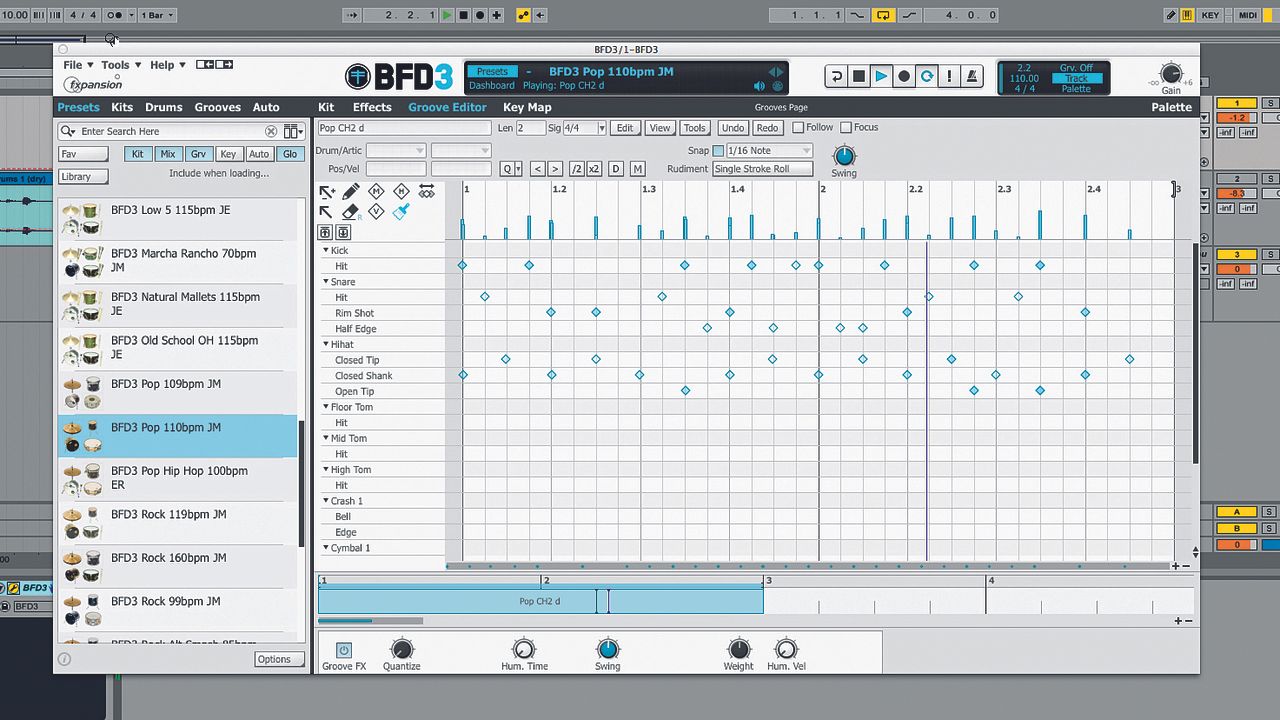This screenshot has height=720, width=1280.
Task: Click the BFD3 record button
Action: point(904,76)
